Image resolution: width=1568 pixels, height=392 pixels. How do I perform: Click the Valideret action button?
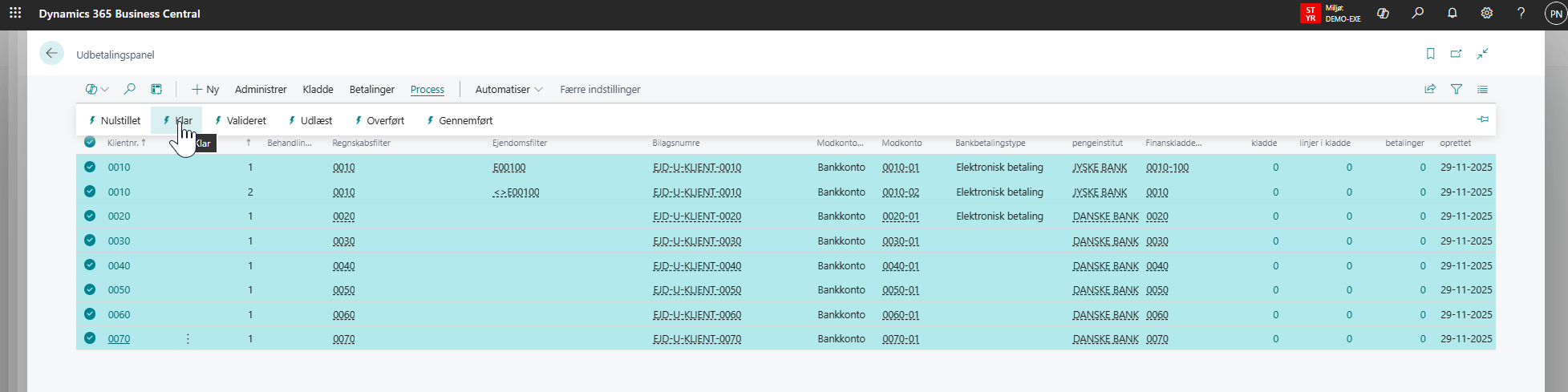[240, 121]
